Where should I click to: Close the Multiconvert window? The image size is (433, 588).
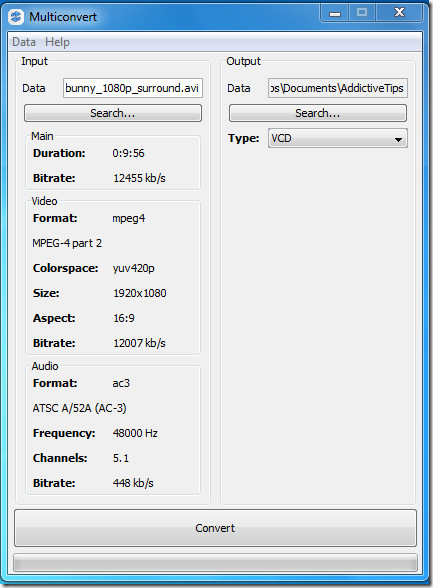(399, 13)
